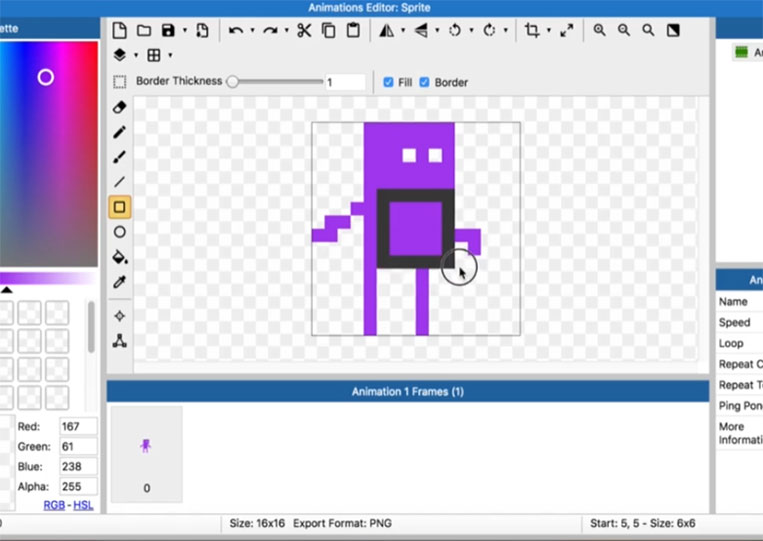This screenshot has width=763, height=541.
Task: Cut selection with scissors icon
Action: tap(304, 30)
